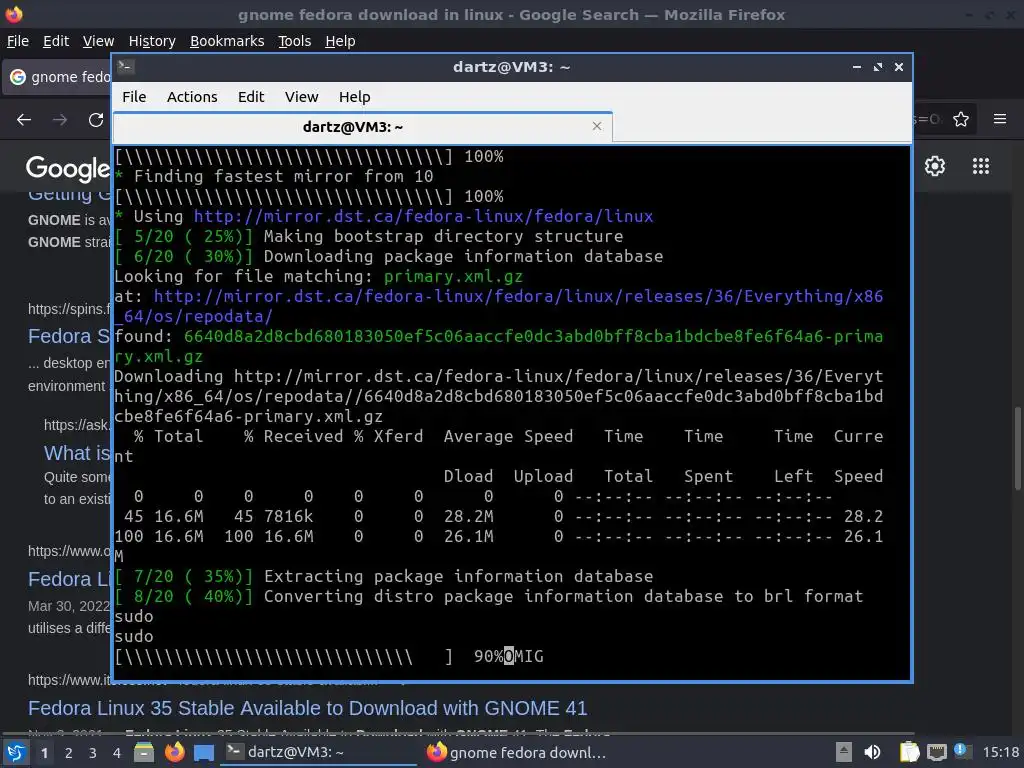Screen dimensions: 1024x768
Task: Open the terminal Edit menu
Action: coord(251,97)
